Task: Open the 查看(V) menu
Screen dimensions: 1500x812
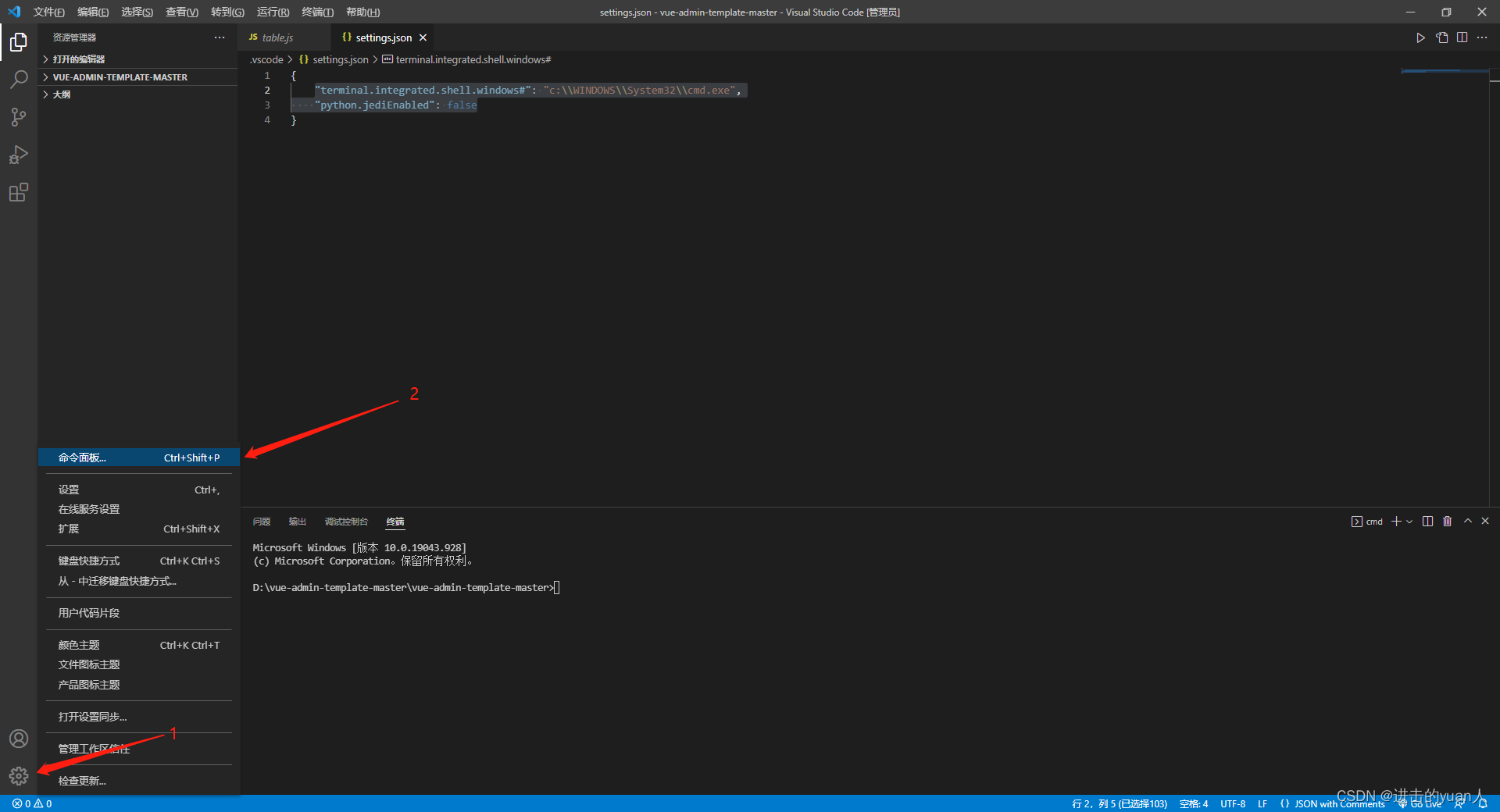Action: pos(182,12)
